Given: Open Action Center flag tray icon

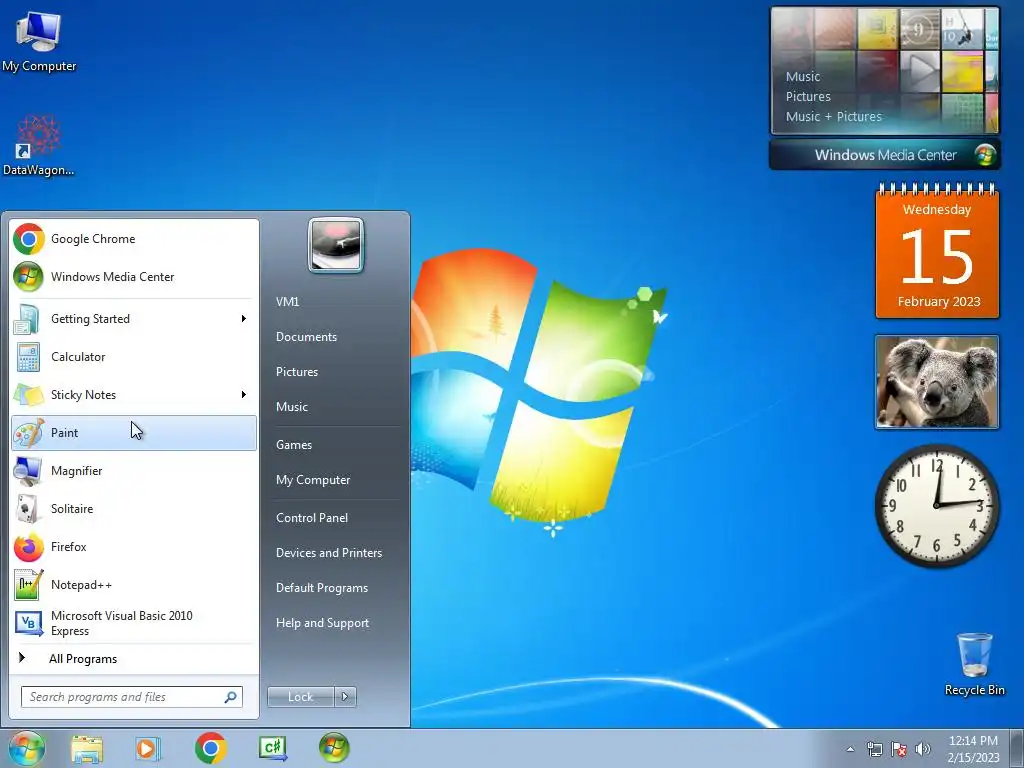Looking at the screenshot, I should [899, 749].
